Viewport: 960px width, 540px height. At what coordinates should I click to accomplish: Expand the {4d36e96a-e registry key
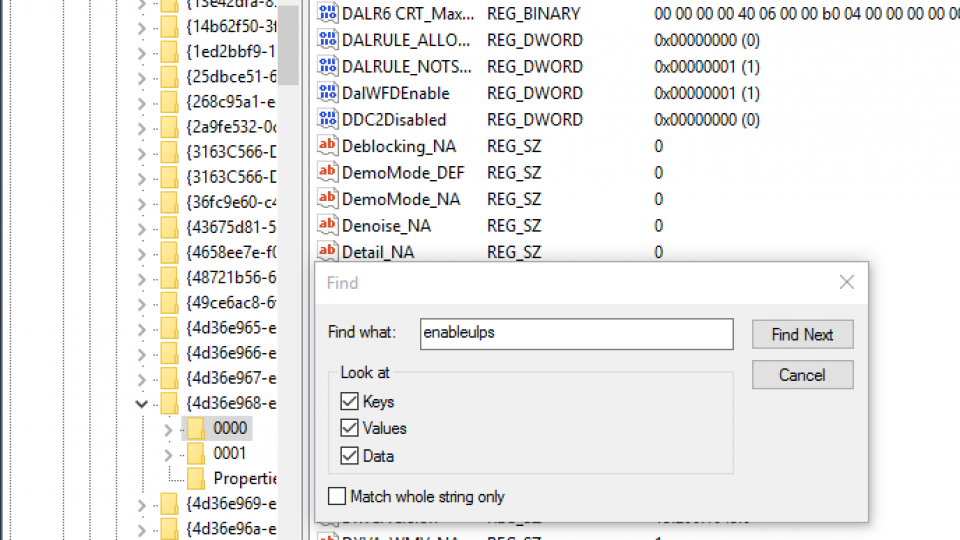[x=141, y=530]
